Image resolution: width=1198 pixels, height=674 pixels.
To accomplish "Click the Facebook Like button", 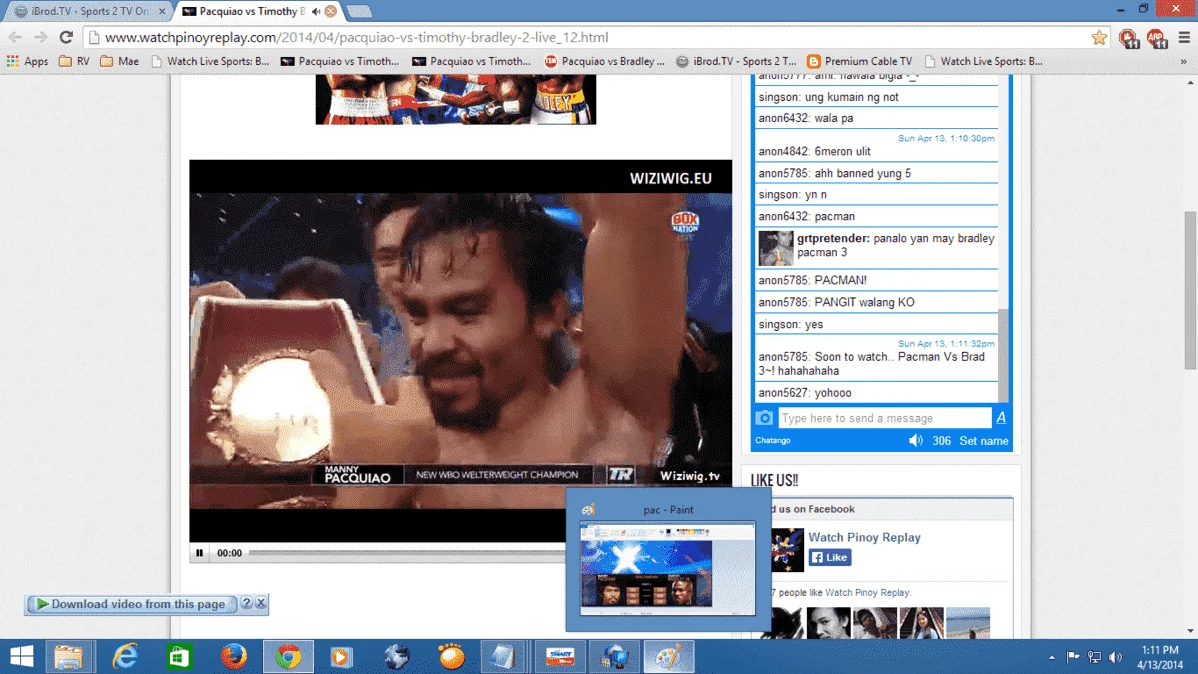I will point(830,557).
